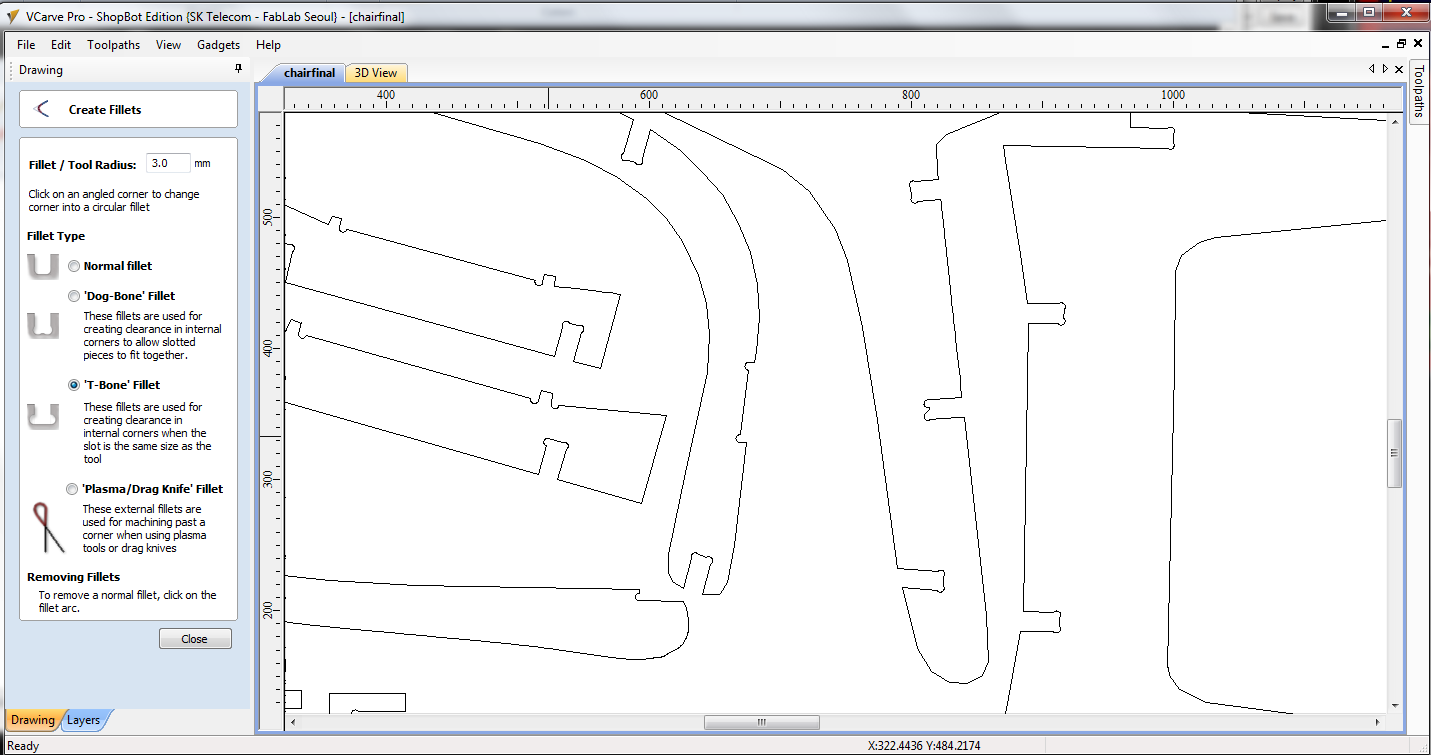Open the Gadgets menu
This screenshot has width=1431, height=755.
(x=218, y=45)
